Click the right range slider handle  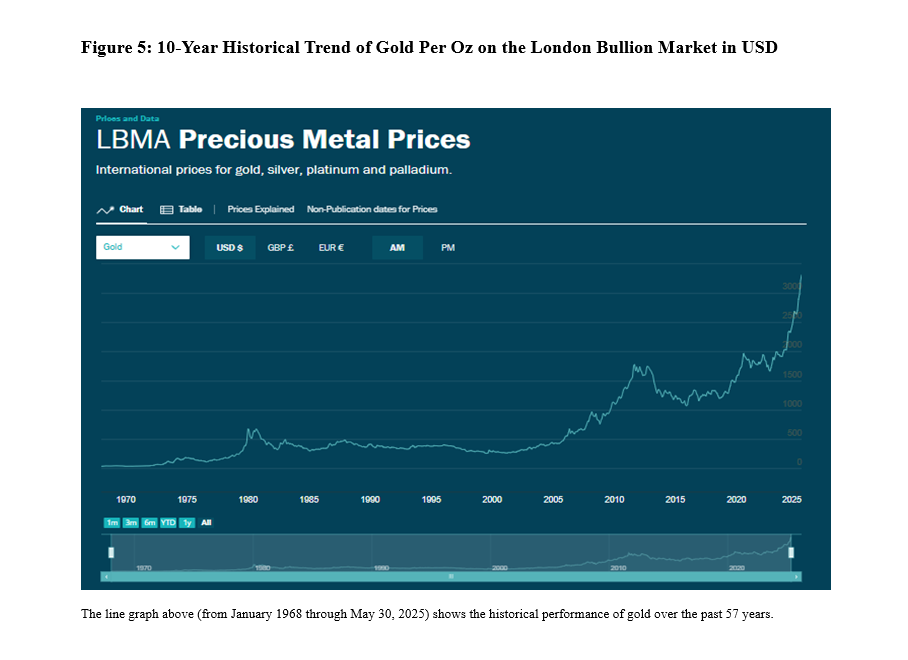(x=791, y=552)
